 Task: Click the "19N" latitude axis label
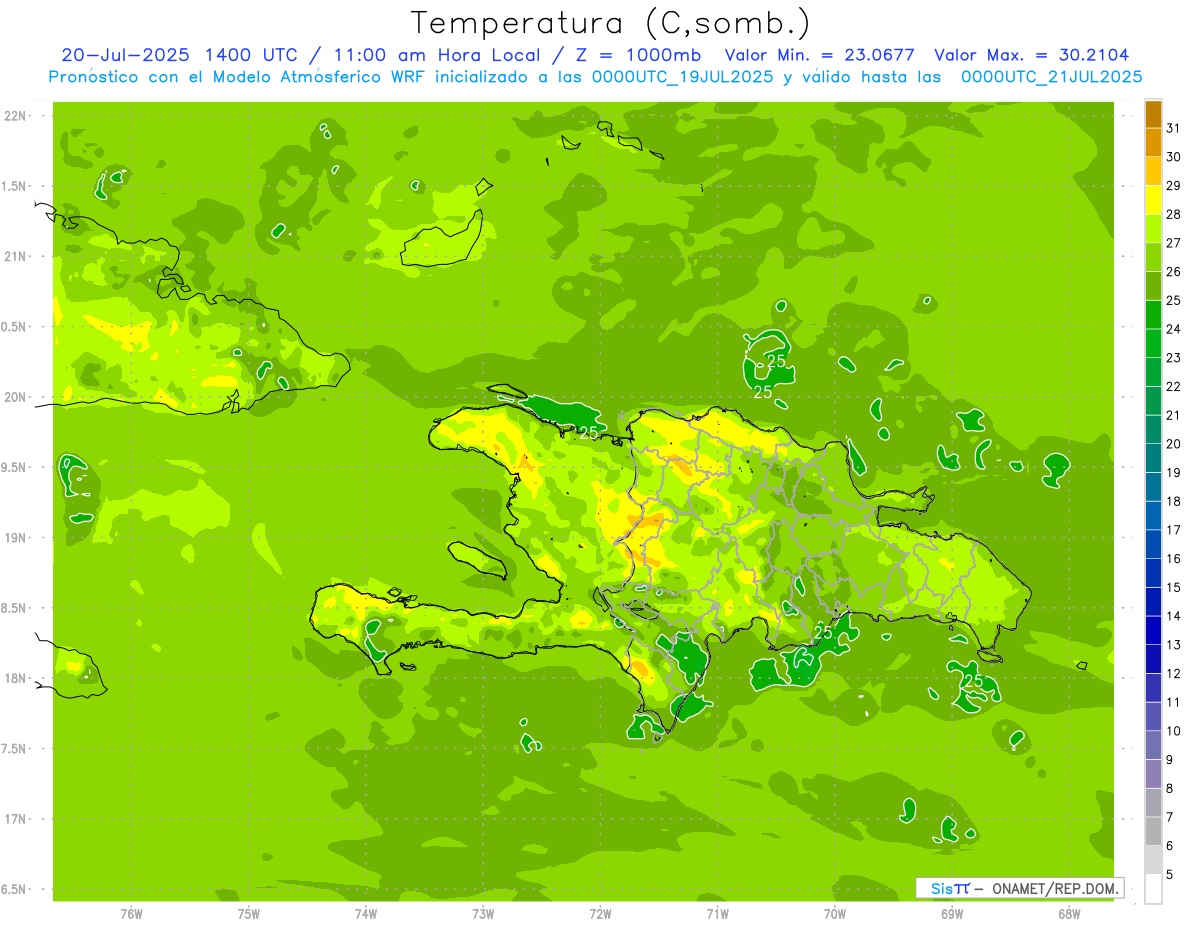[x=15, y=538]
